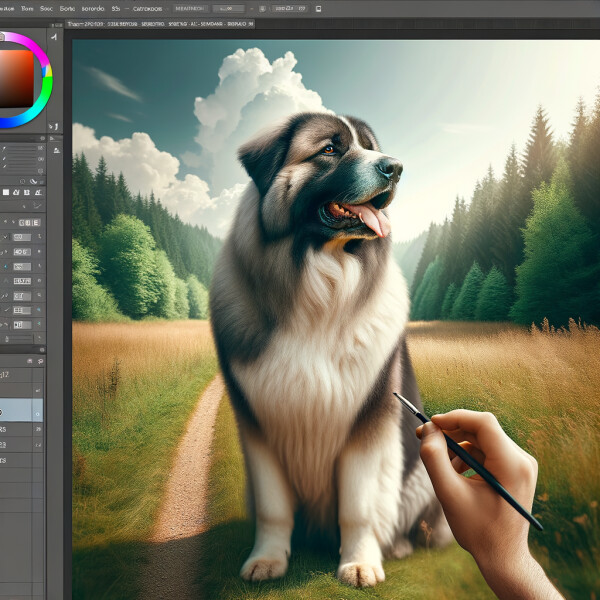The height and width of the screenshot is (600, 600).
Task: Select the highlighted blue layer row
Action: [x=22, y=411]
